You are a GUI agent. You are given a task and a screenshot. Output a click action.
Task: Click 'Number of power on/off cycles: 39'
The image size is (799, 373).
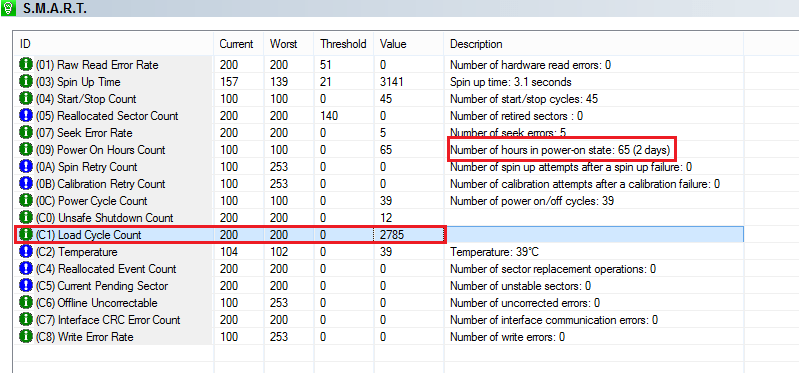coord(532,201)
